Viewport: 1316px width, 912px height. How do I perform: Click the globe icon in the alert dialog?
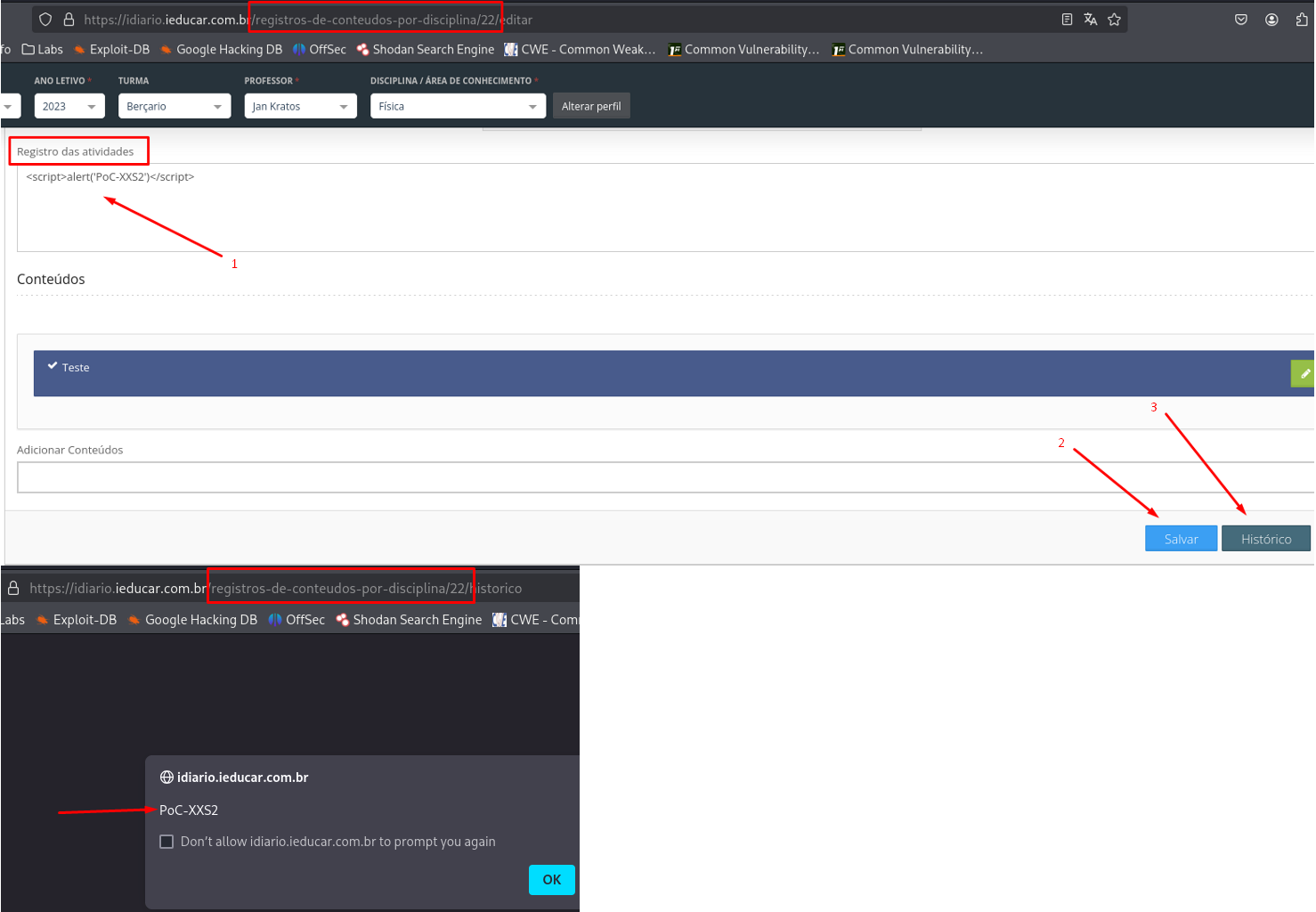tap(167, 778)
